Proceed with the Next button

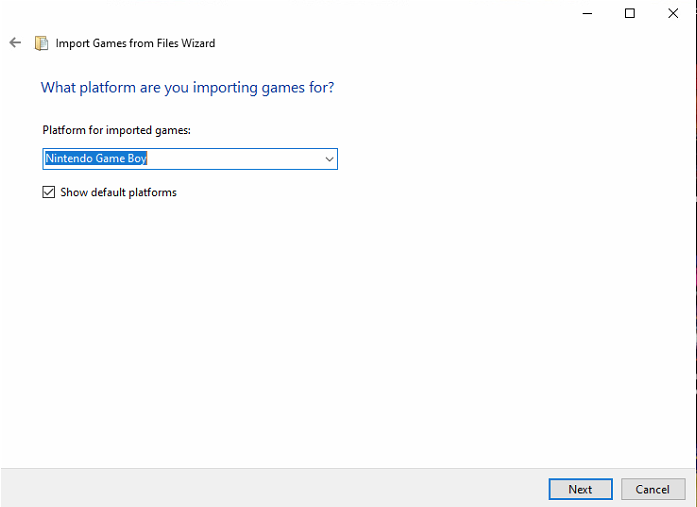[x=581, y=489]
